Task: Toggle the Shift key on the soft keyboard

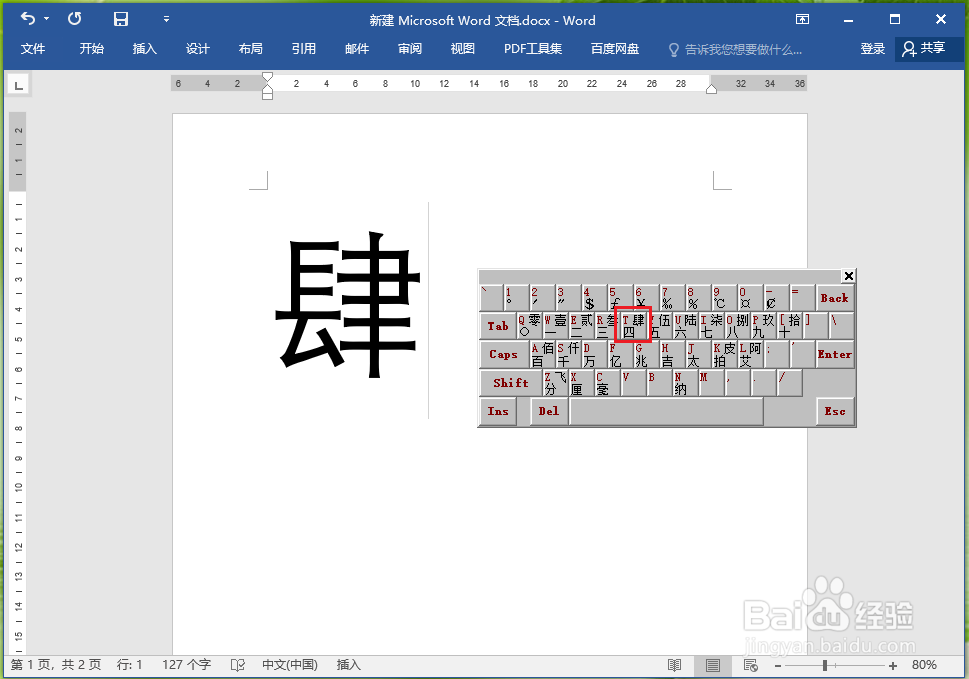Action: tap(510, 382)
